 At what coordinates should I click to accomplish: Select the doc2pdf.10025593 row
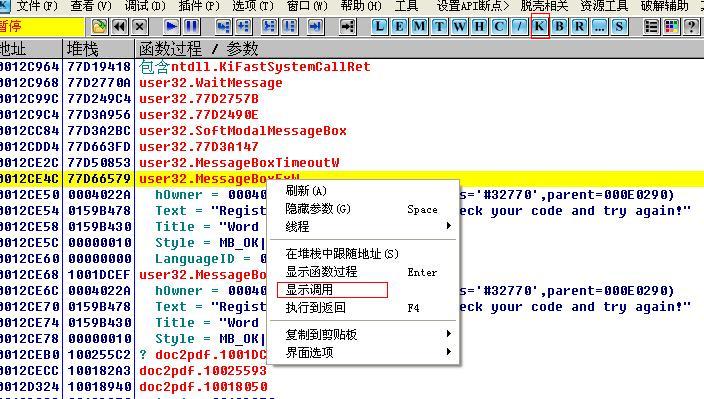352,371
